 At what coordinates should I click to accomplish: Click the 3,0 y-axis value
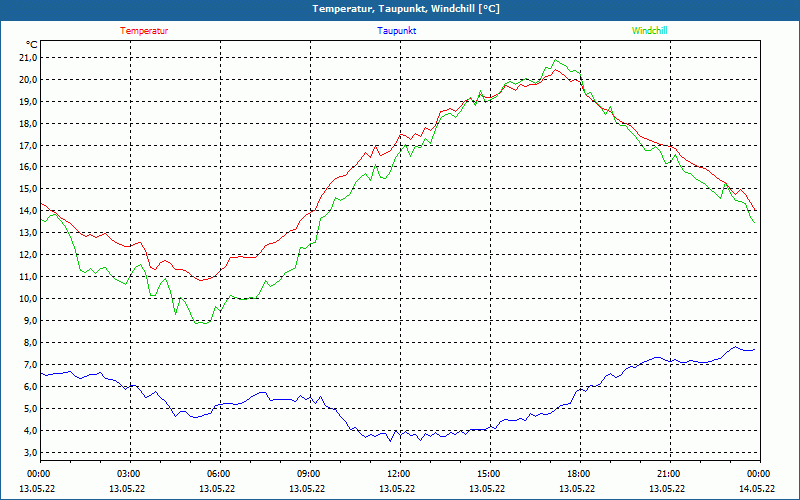tap(31, 452)
